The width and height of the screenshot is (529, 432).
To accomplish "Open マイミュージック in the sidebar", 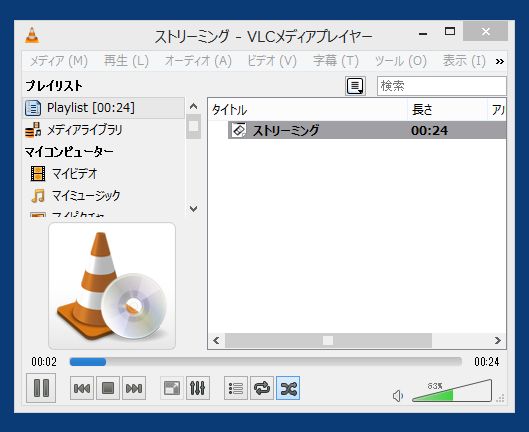I will (x=103, y=195).
